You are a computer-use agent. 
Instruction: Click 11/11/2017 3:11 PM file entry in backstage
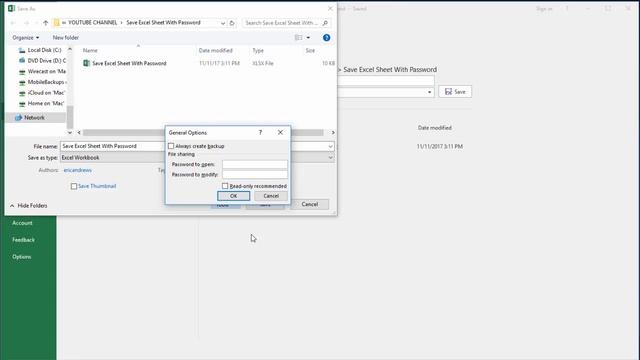pos(440,146)
